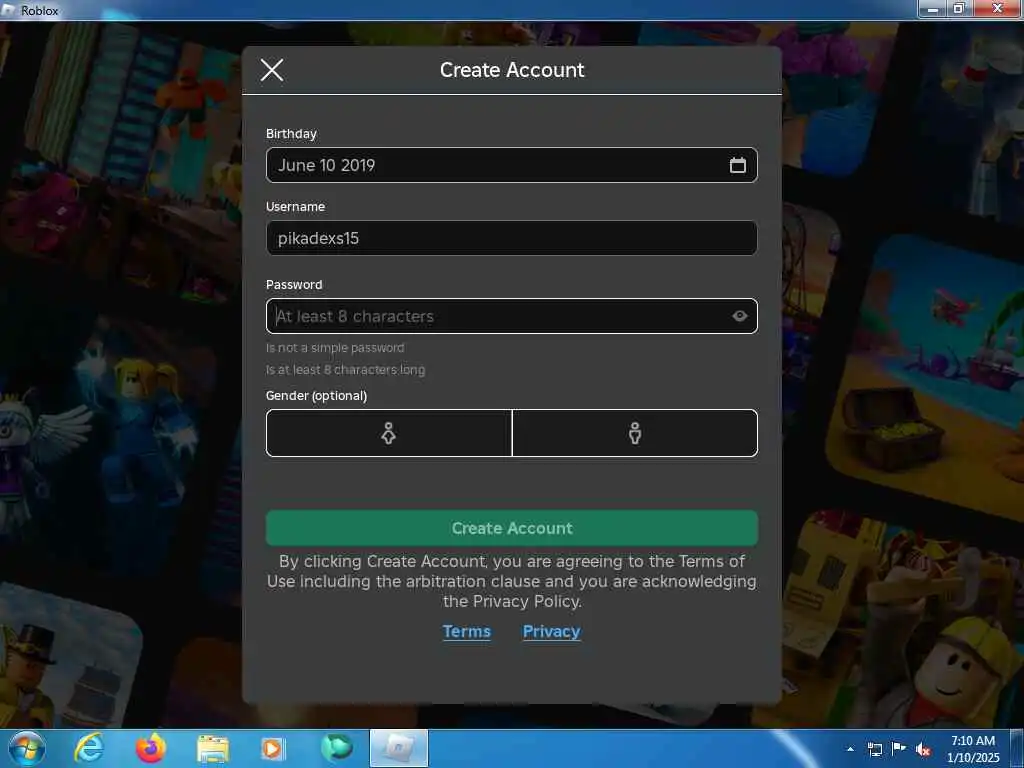1024x768 pixels.
Task: Click the green Create Account button
Action: (x=511, y=528)
